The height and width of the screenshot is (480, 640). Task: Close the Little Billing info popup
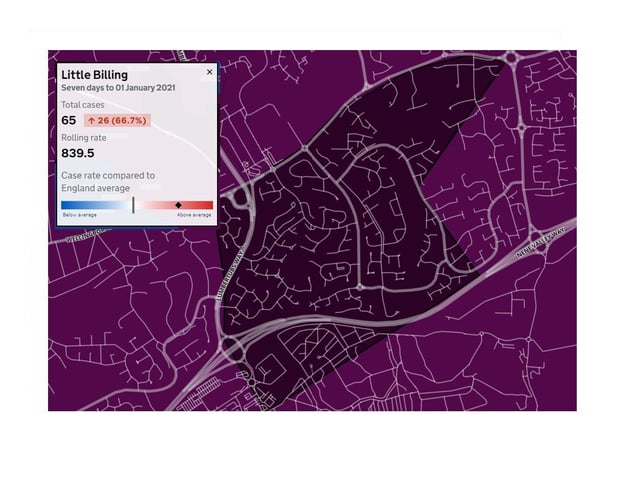coord(209,72)
